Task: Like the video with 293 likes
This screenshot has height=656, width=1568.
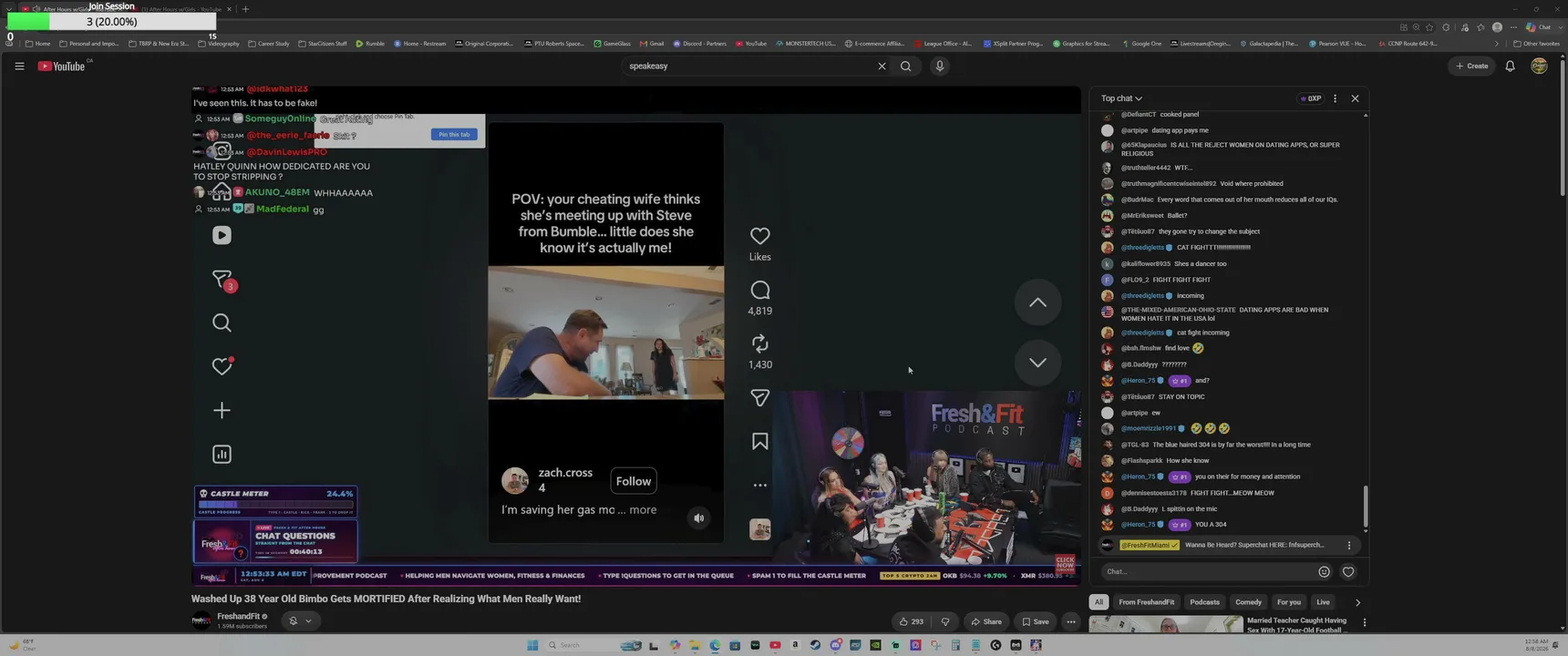Action: coord(911,621)
